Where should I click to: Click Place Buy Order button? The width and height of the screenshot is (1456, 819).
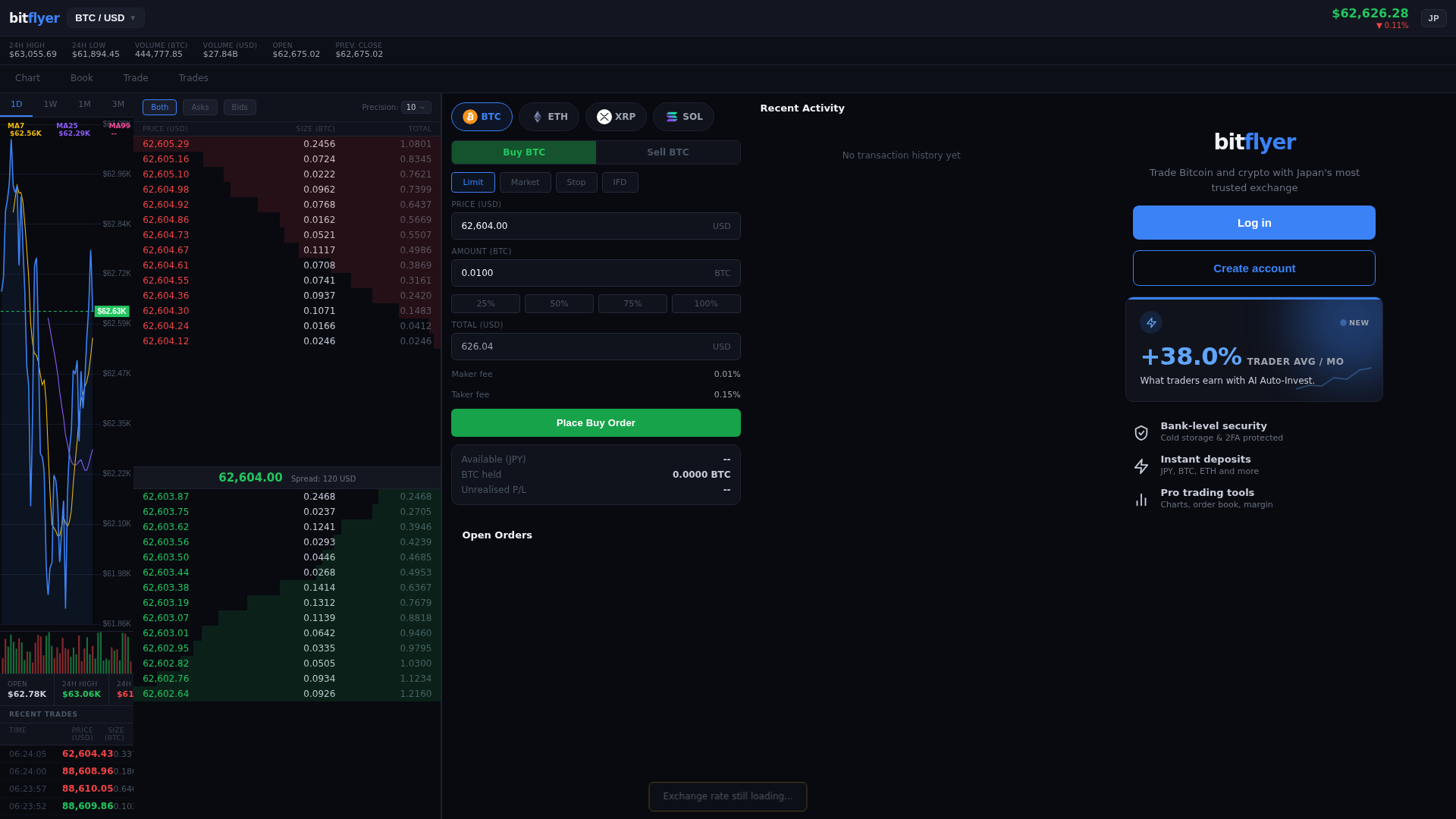[596, 423]
